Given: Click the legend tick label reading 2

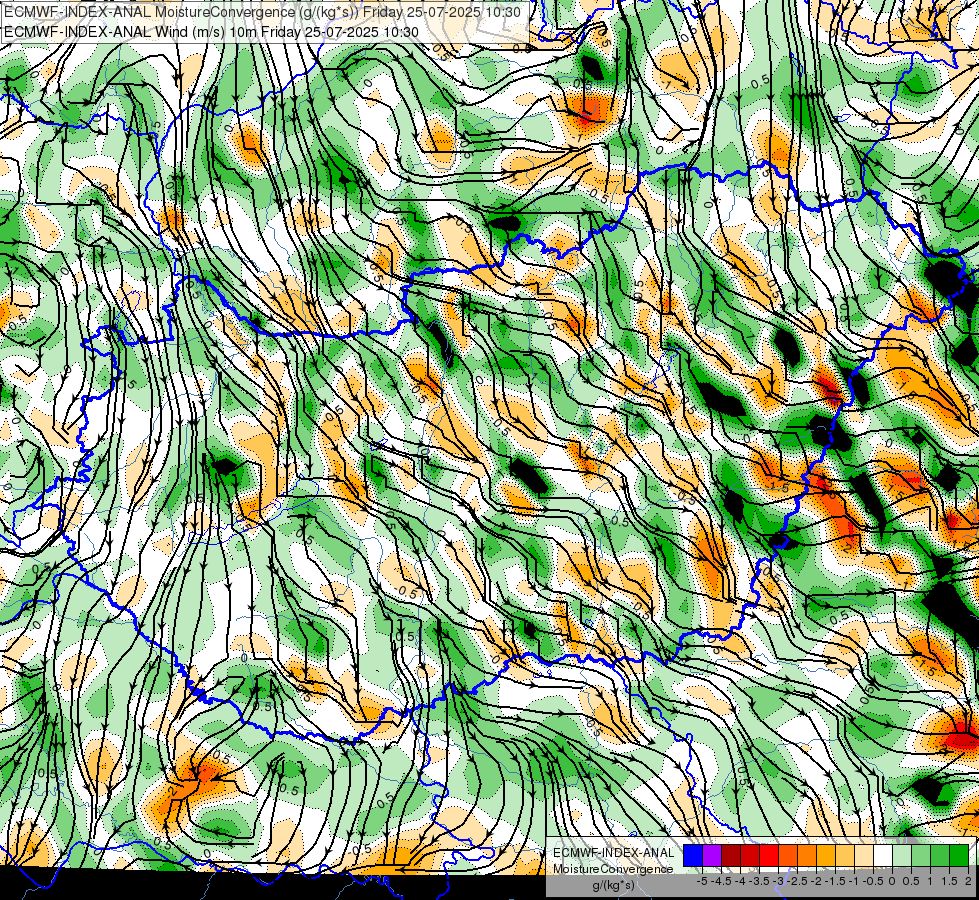Looking at the screenshot, I should click(x=968, y=881).
